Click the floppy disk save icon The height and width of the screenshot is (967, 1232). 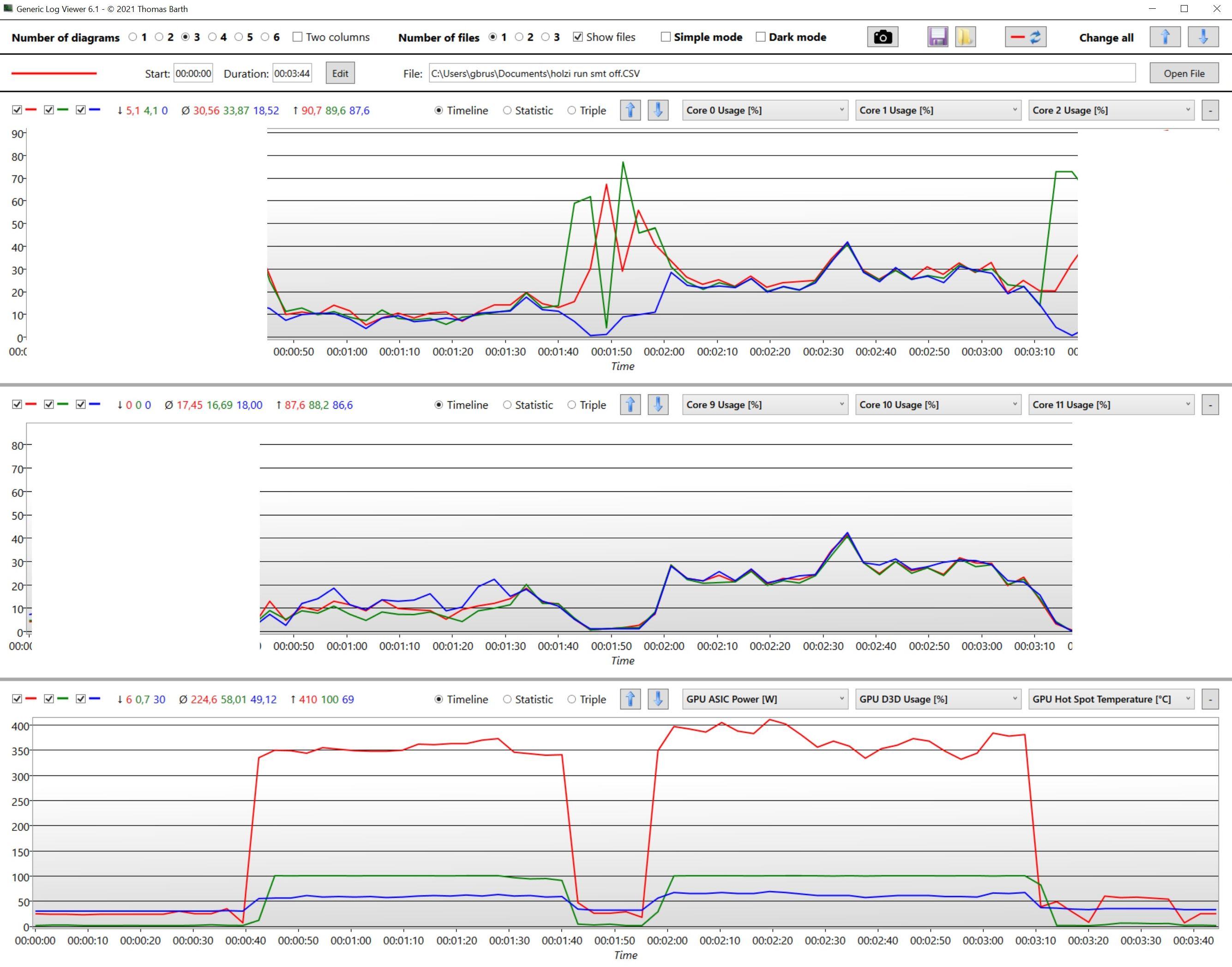pyautogui.click(x=937, y=37)
